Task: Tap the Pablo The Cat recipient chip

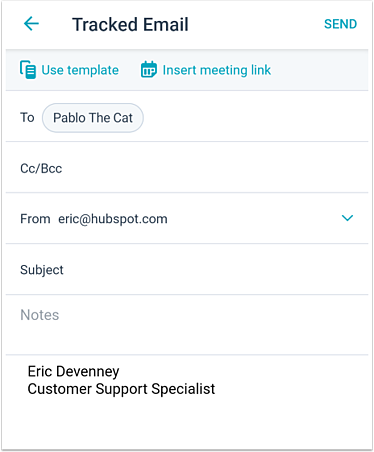Action: (x=93, y=118)
